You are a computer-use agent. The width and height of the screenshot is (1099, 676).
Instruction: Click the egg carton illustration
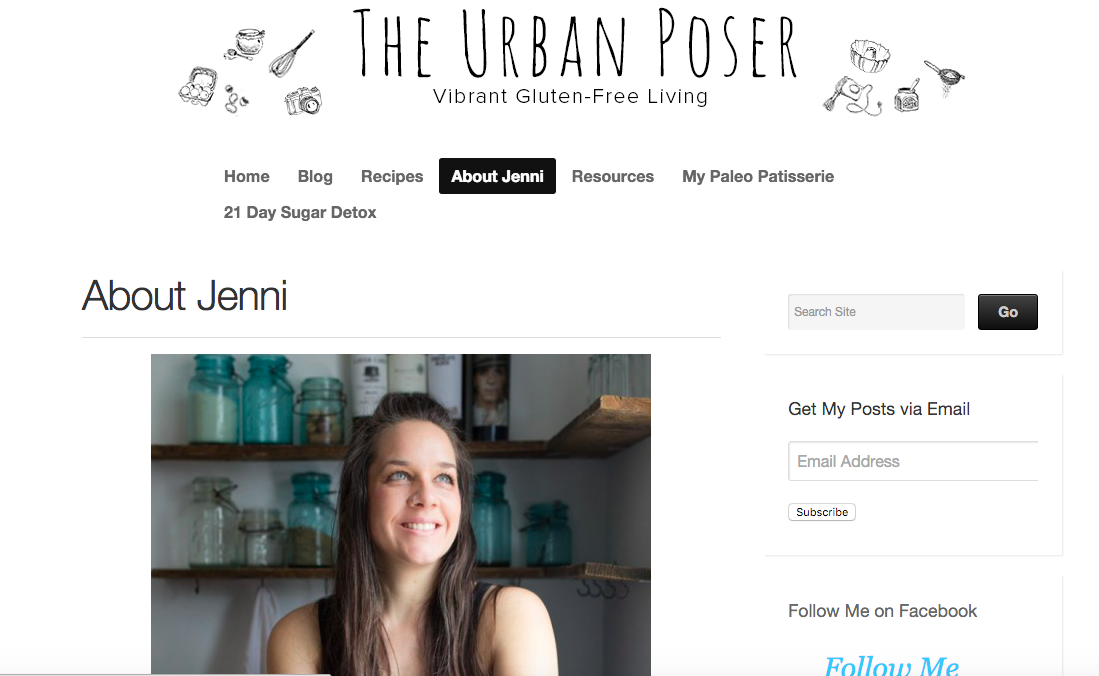(x=198, y=86)
